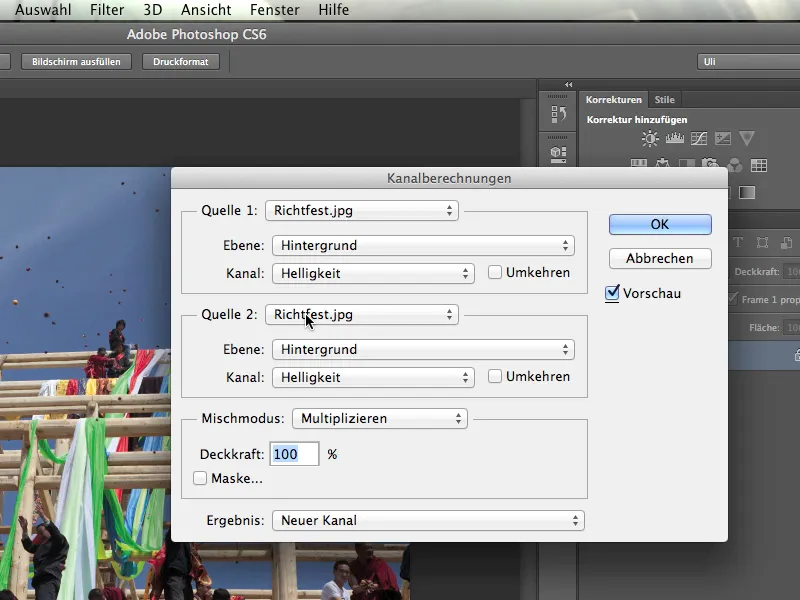Add a Brightness/Contrast adjustment (sun icon)

tap(650, 138)
